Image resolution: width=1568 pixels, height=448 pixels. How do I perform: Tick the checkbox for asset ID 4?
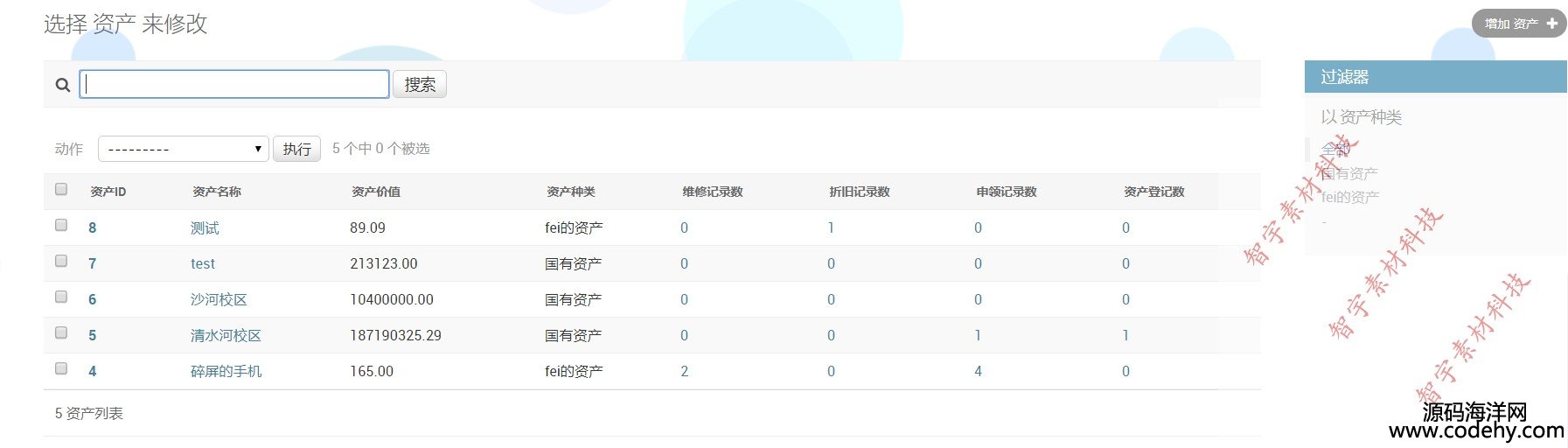(61, 368)
